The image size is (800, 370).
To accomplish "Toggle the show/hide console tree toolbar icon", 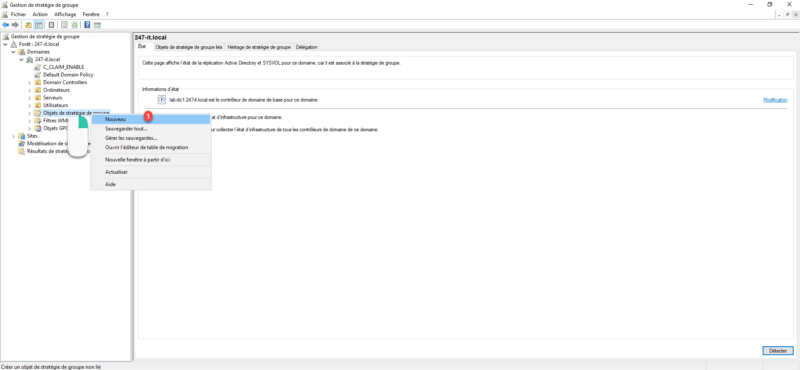I will pos(38,24).
